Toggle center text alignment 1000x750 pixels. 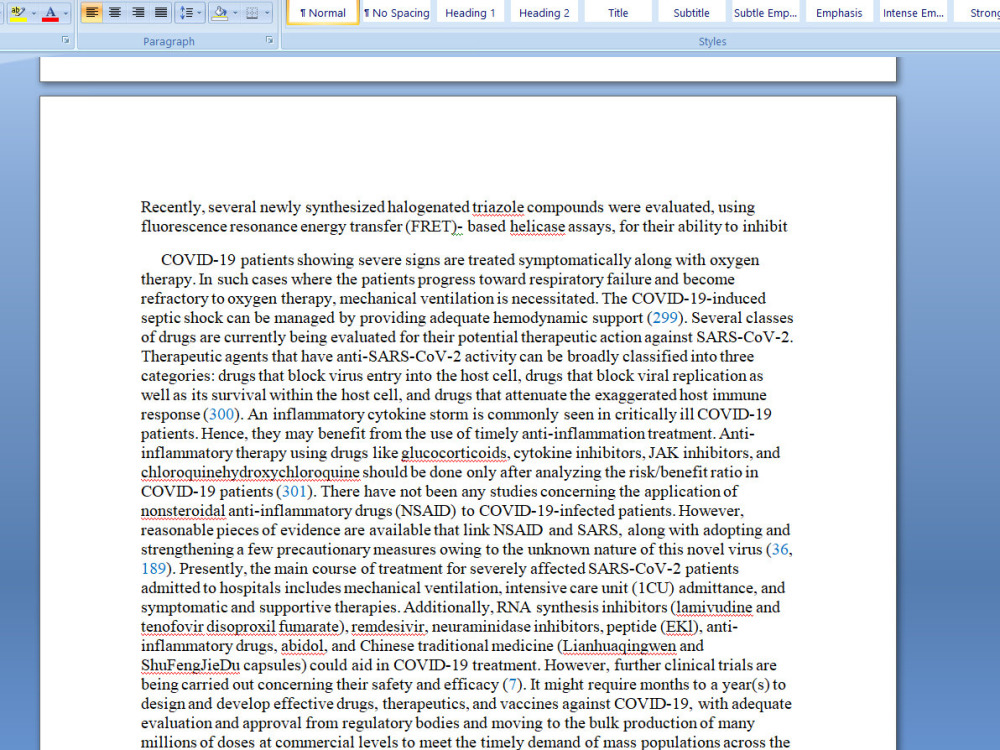(115, 13)
